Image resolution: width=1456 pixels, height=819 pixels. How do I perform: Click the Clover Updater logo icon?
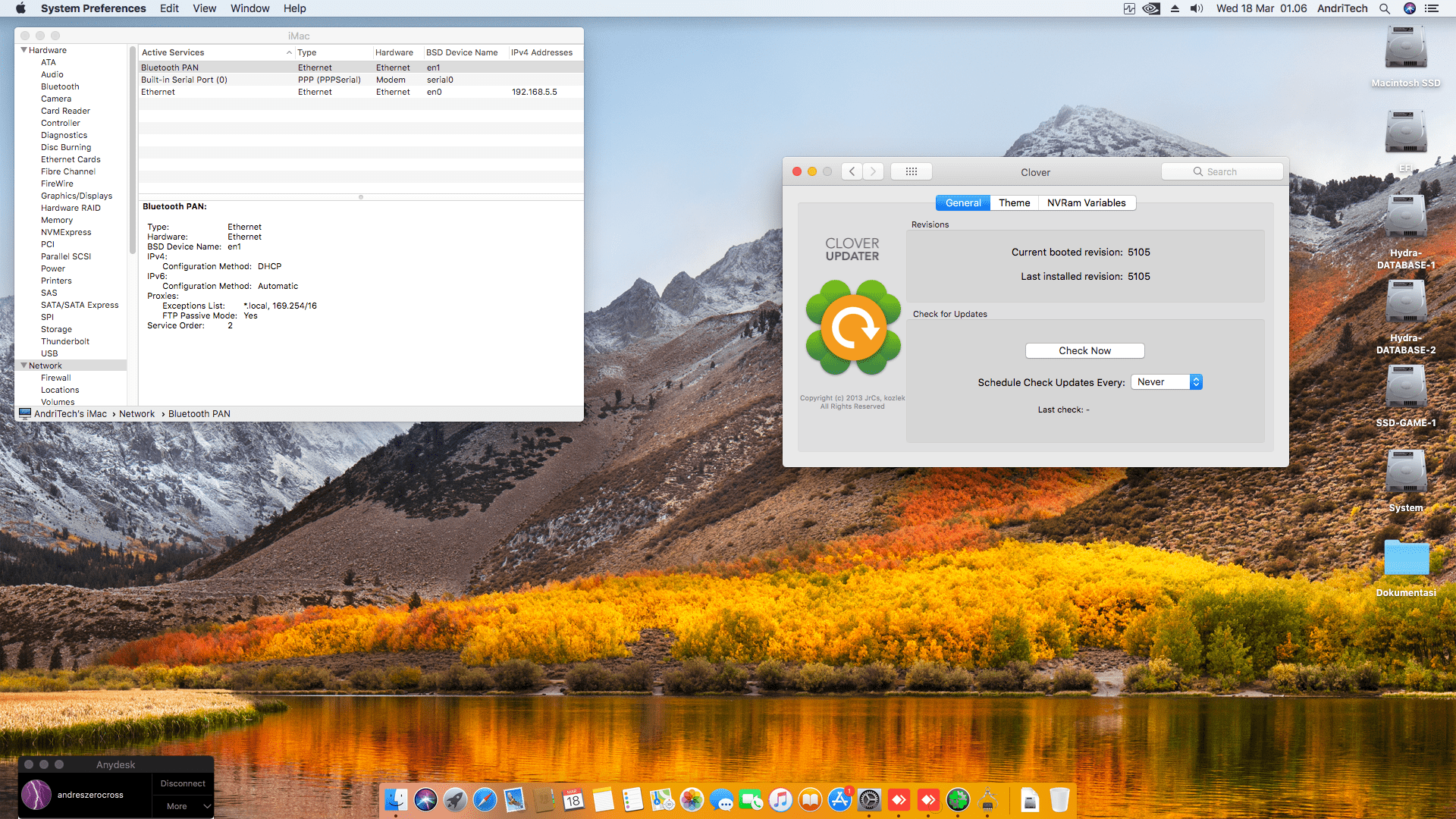[853, 328]
